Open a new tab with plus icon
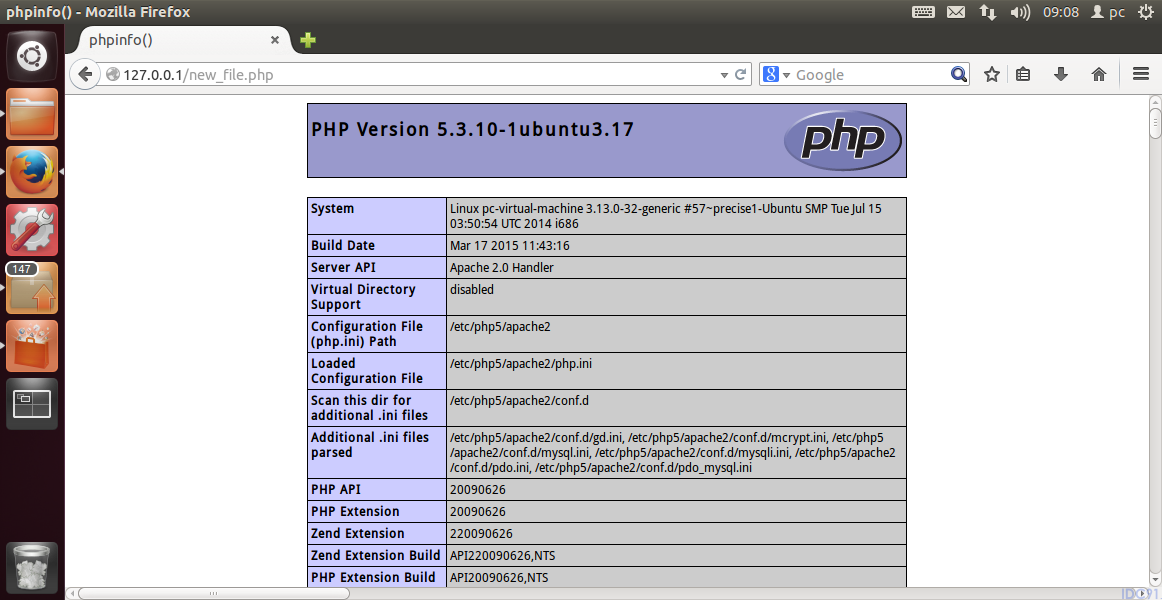Viewport: 1162px width, 600px height. (x=308, y=40)
